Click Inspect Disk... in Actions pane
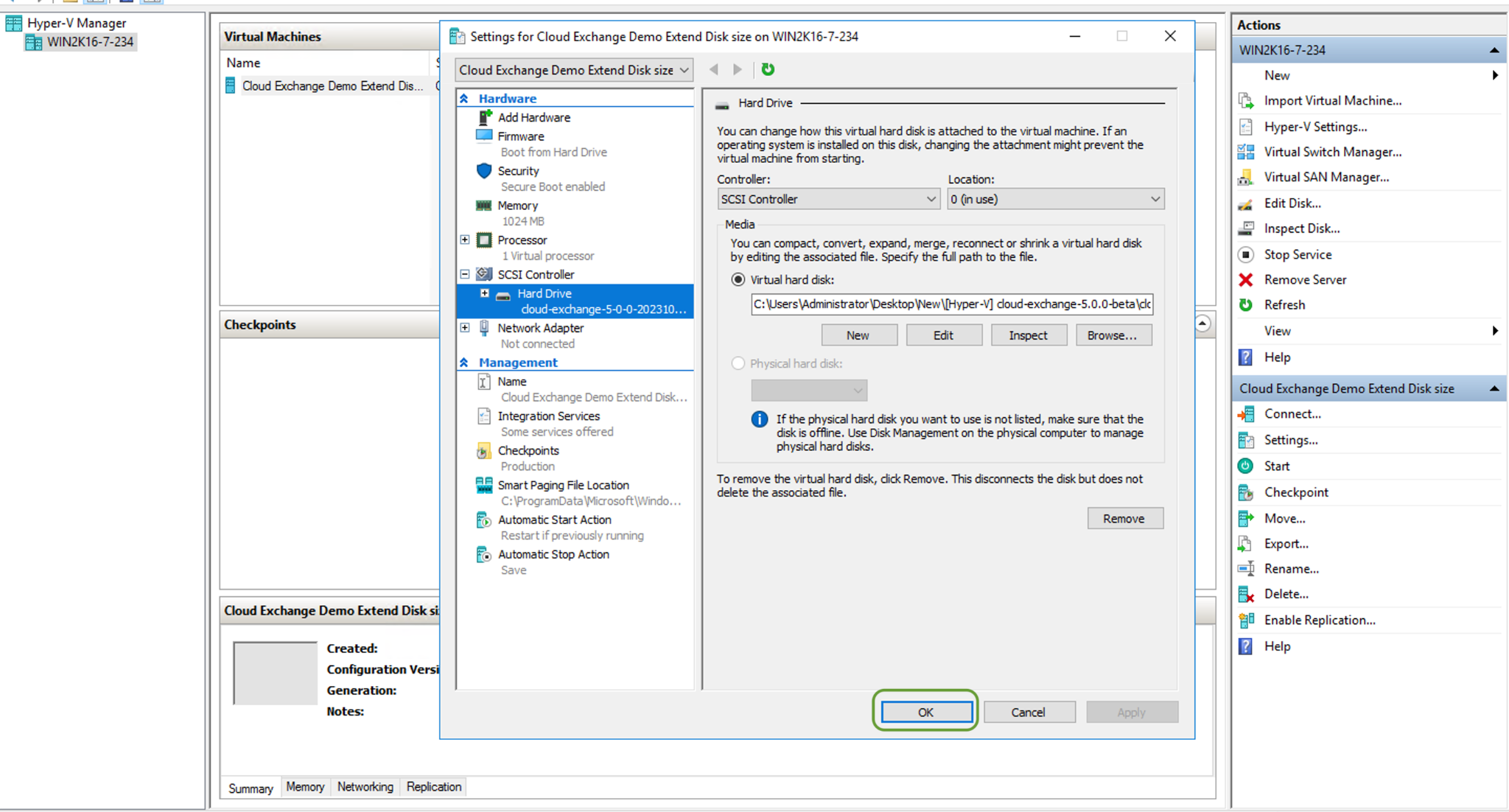Viewport: 1509px width, 812px height. click(1302, 228)
